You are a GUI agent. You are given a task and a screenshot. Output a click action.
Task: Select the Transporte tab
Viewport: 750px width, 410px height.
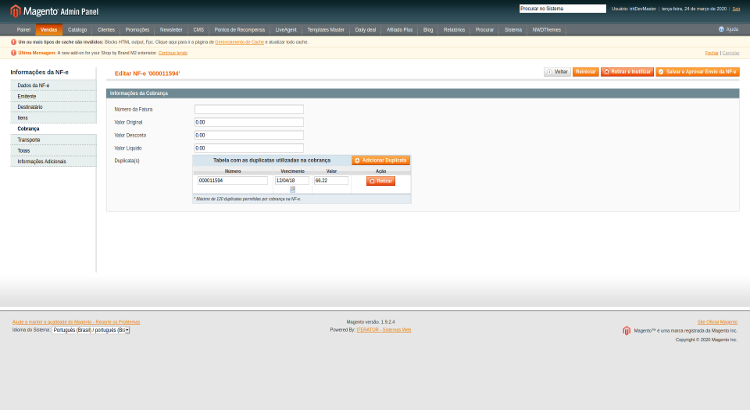[x=54, y=140]
